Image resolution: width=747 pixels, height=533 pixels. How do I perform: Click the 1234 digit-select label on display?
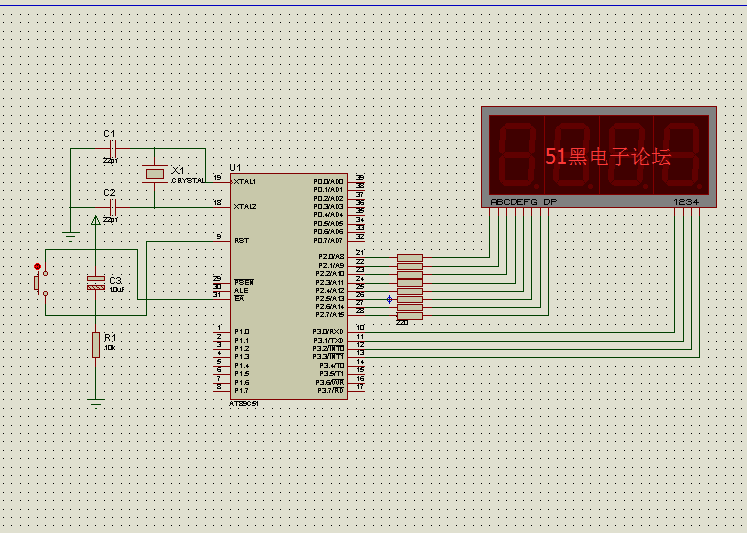coord(686,202)
